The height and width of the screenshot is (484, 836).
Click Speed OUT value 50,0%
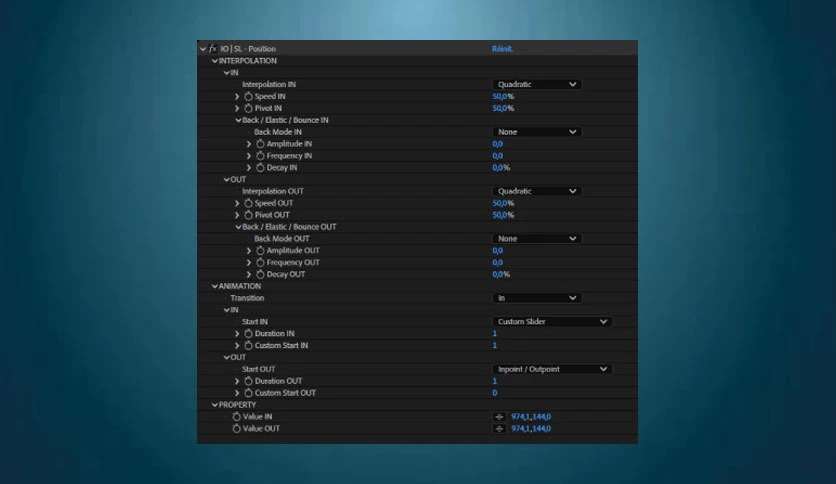(x=503, y=203)
